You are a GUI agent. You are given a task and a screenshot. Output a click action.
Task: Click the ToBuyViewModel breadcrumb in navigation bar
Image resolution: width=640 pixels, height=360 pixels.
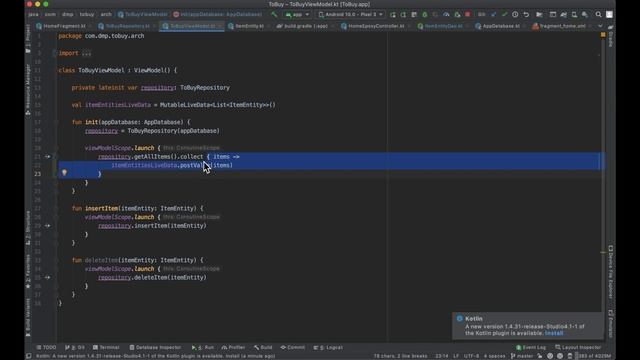click(143, 14)
